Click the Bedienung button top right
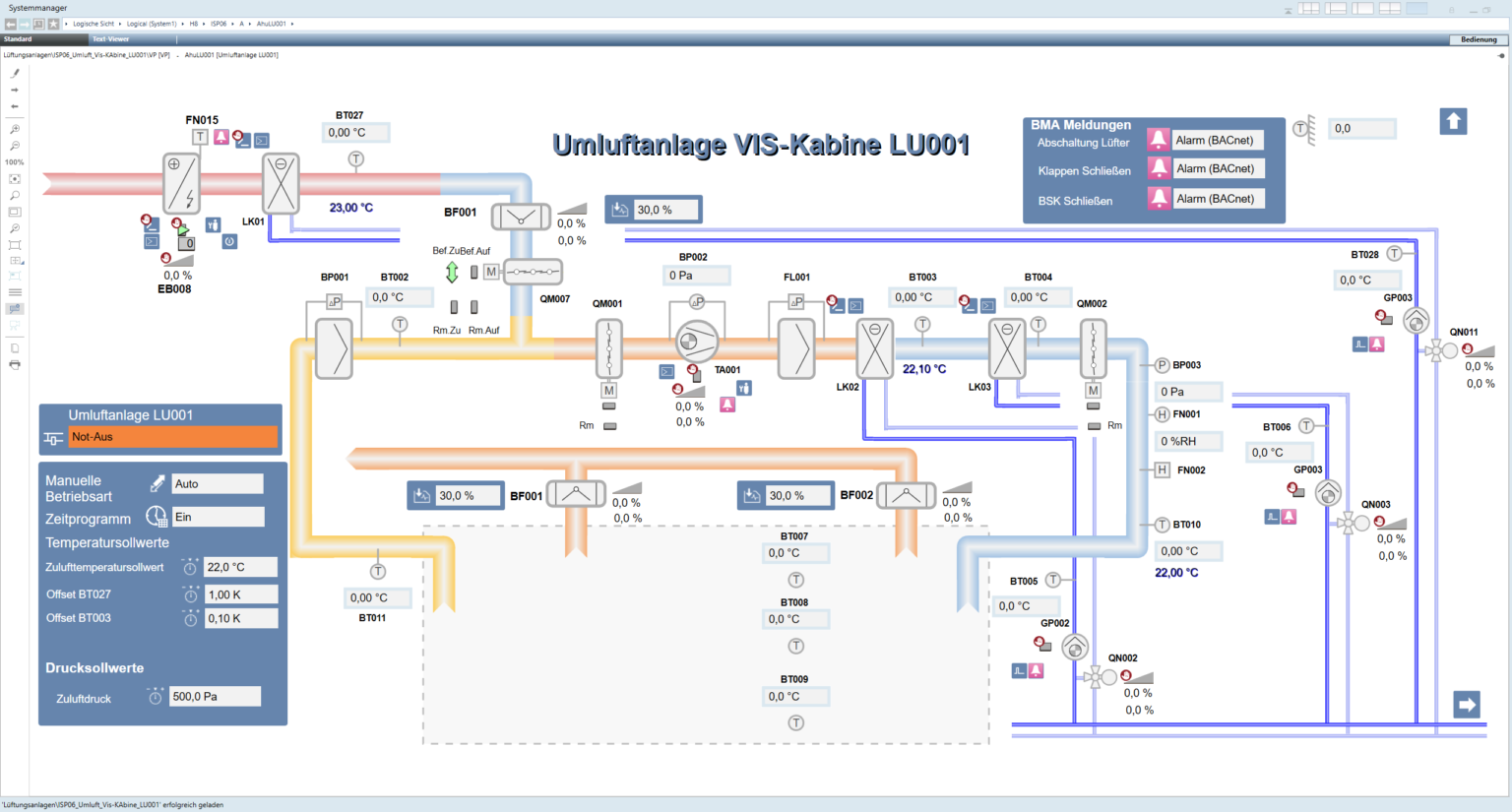The width and height of the screenshot is (1512, 812). (x=1477, y=39)
